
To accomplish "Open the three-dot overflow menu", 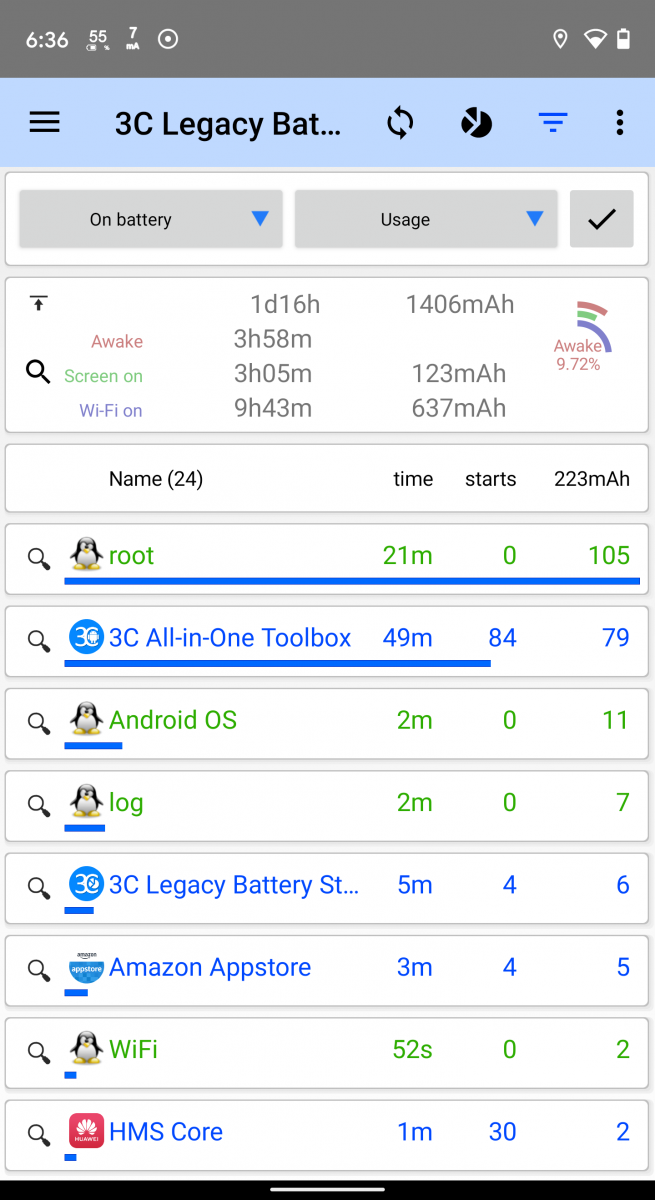I will [620, 123].
